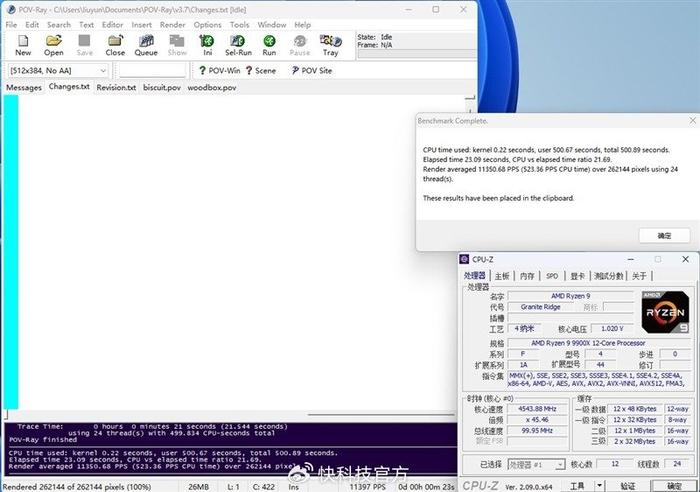Open the File menu in POV-Ray
This screenshot has height=492, width=700.
[x=11, y=25]
